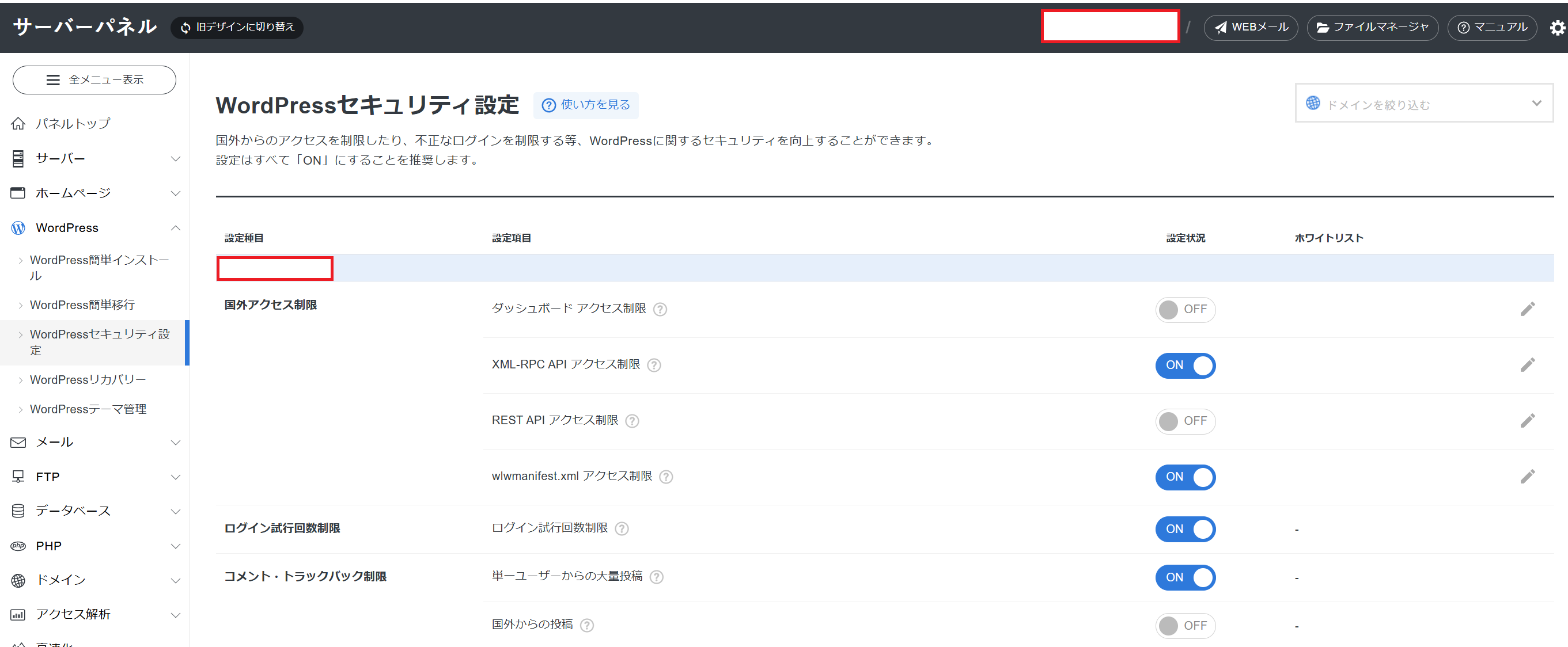This screenshot has width=1568, height=647.
Task: Expand the ドメインを絞り込む dropdown
Action: coord(1423,104)
